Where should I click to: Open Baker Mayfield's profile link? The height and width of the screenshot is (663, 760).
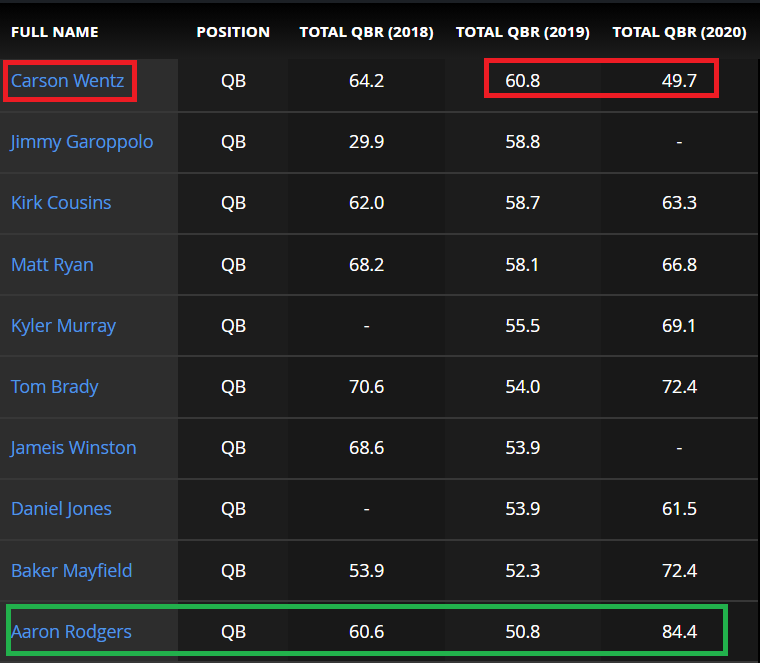71,571
